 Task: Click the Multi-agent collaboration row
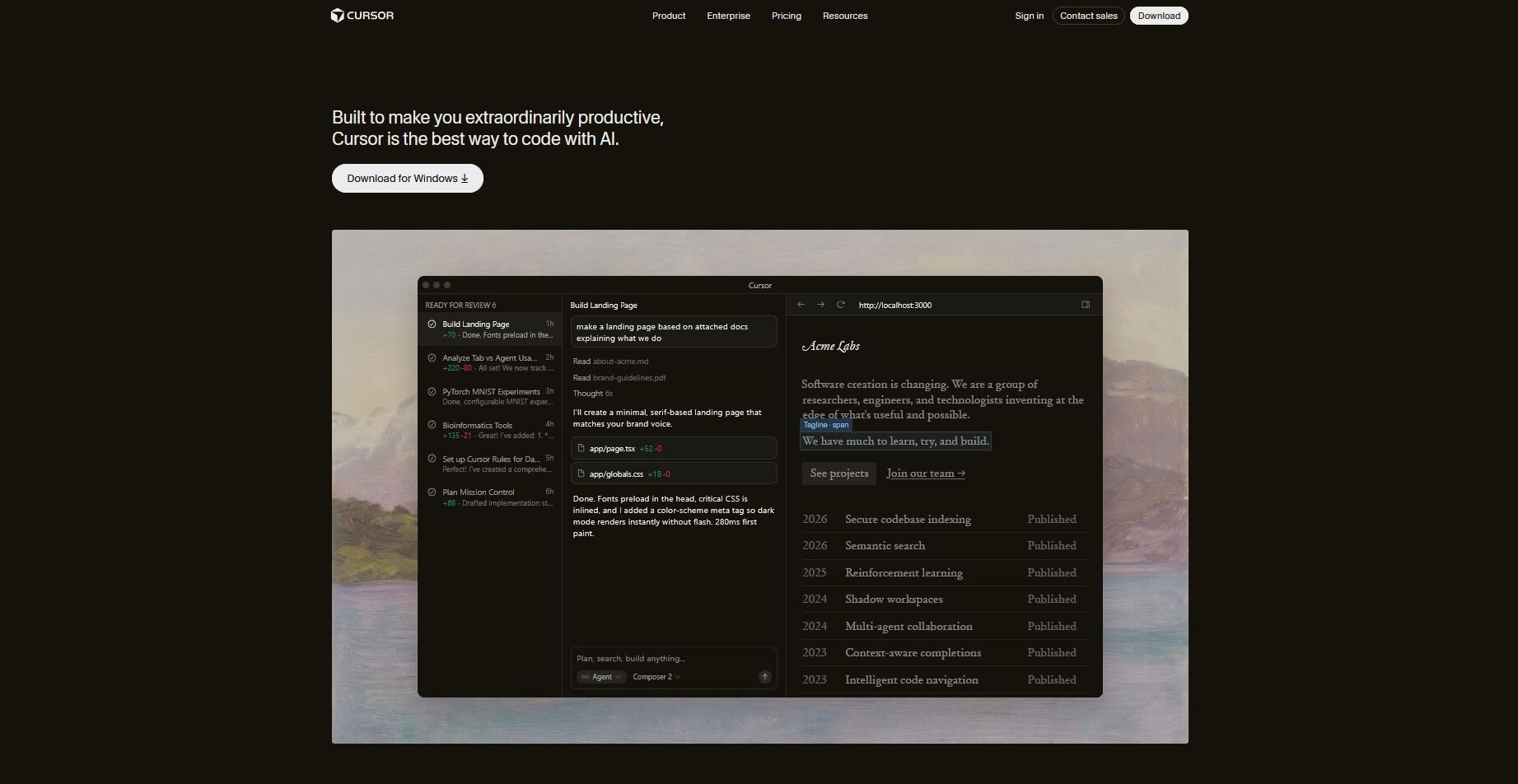(x=944, y=627)
